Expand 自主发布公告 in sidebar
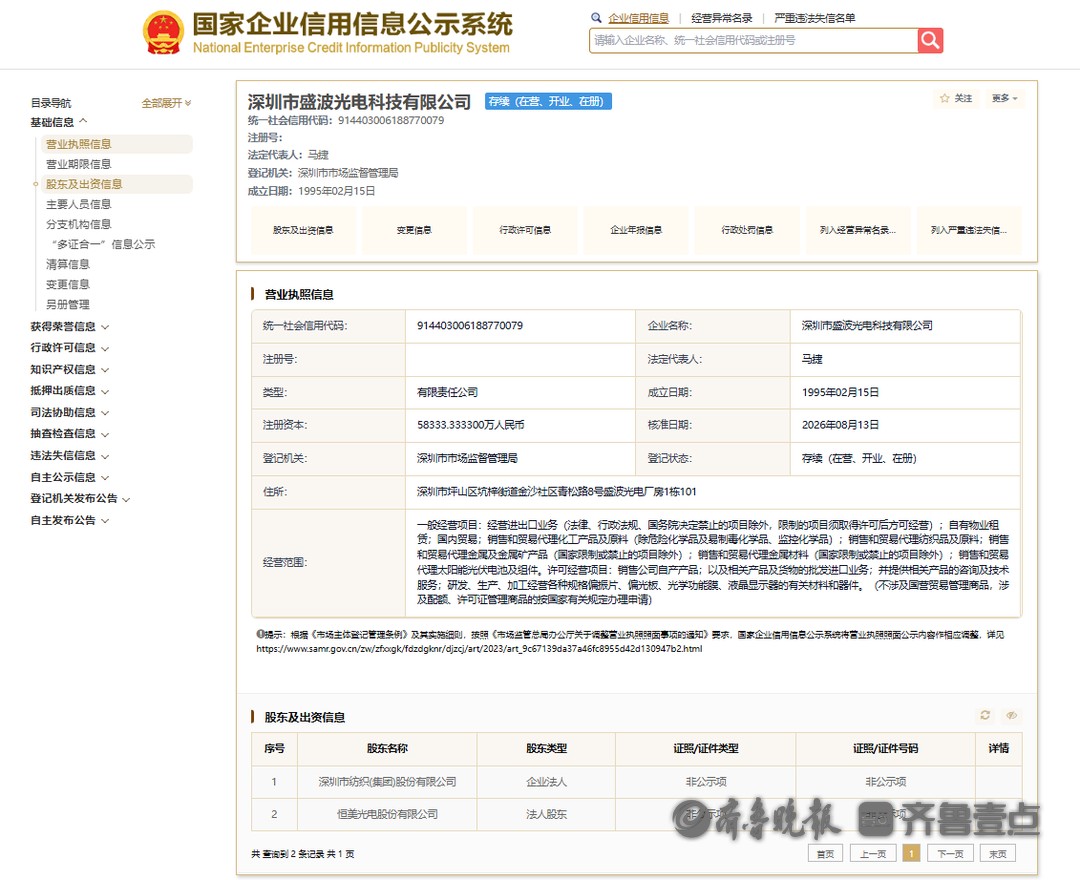This screenshot has width=1080, height=880. tap(70, 521)
